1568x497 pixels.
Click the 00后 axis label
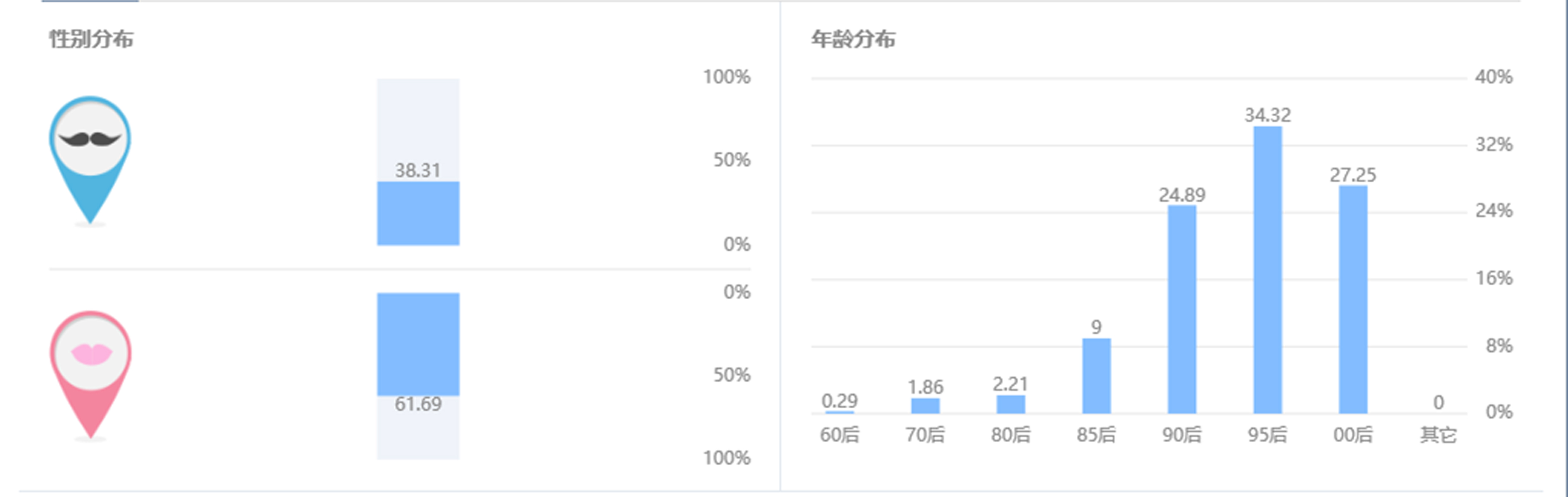1353,435
